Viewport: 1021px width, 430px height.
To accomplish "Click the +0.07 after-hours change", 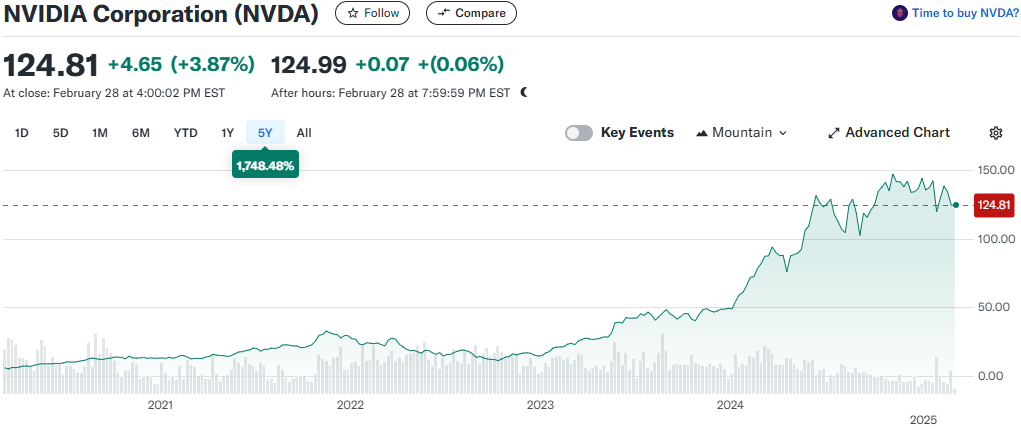I will click(383, 64).
